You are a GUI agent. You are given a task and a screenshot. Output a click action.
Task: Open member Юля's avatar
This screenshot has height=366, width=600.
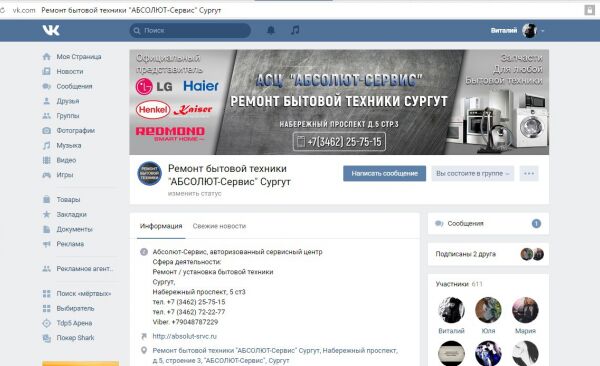[488, 310]
